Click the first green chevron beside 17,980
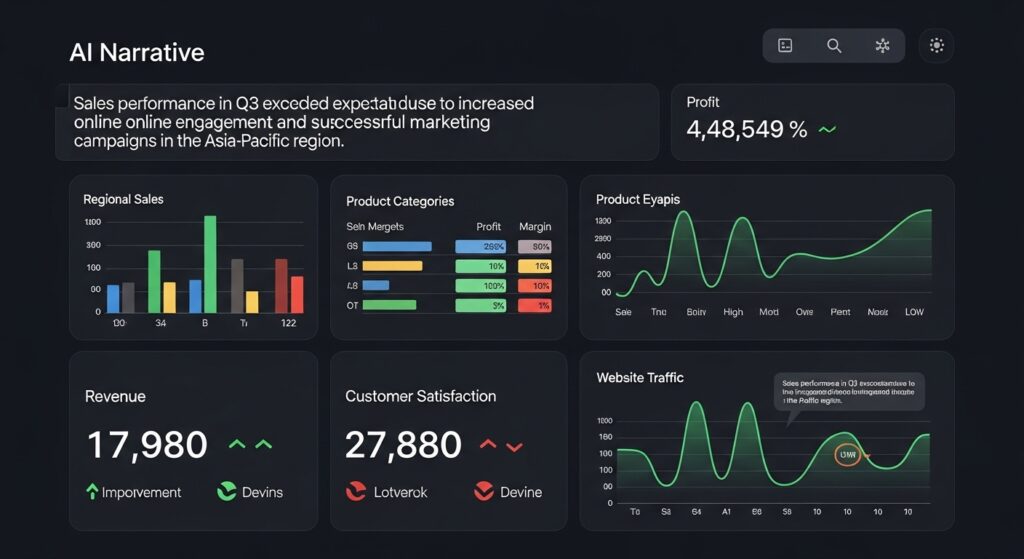 pyautogui.click(x=237, y=444)
